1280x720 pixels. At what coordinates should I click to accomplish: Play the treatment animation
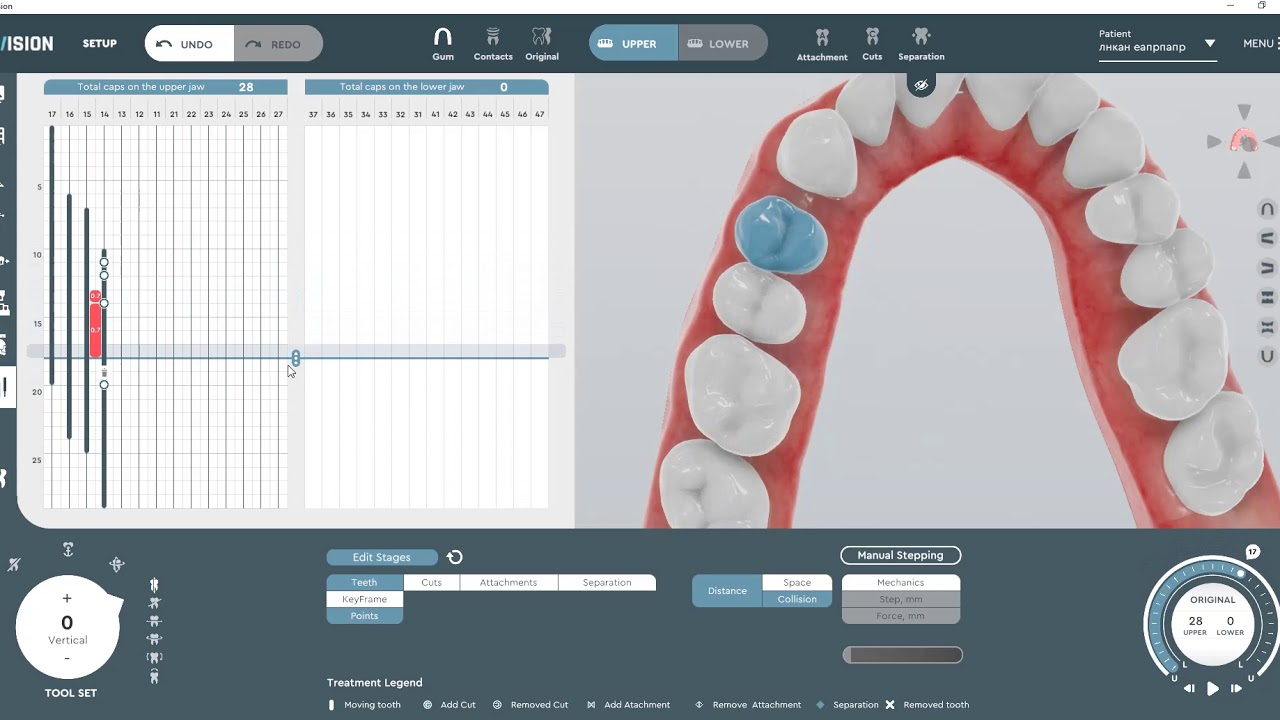1213,688
